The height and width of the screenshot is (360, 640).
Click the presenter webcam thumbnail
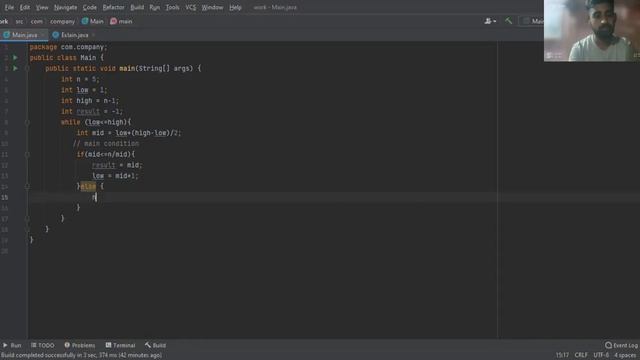coord(592,31)
